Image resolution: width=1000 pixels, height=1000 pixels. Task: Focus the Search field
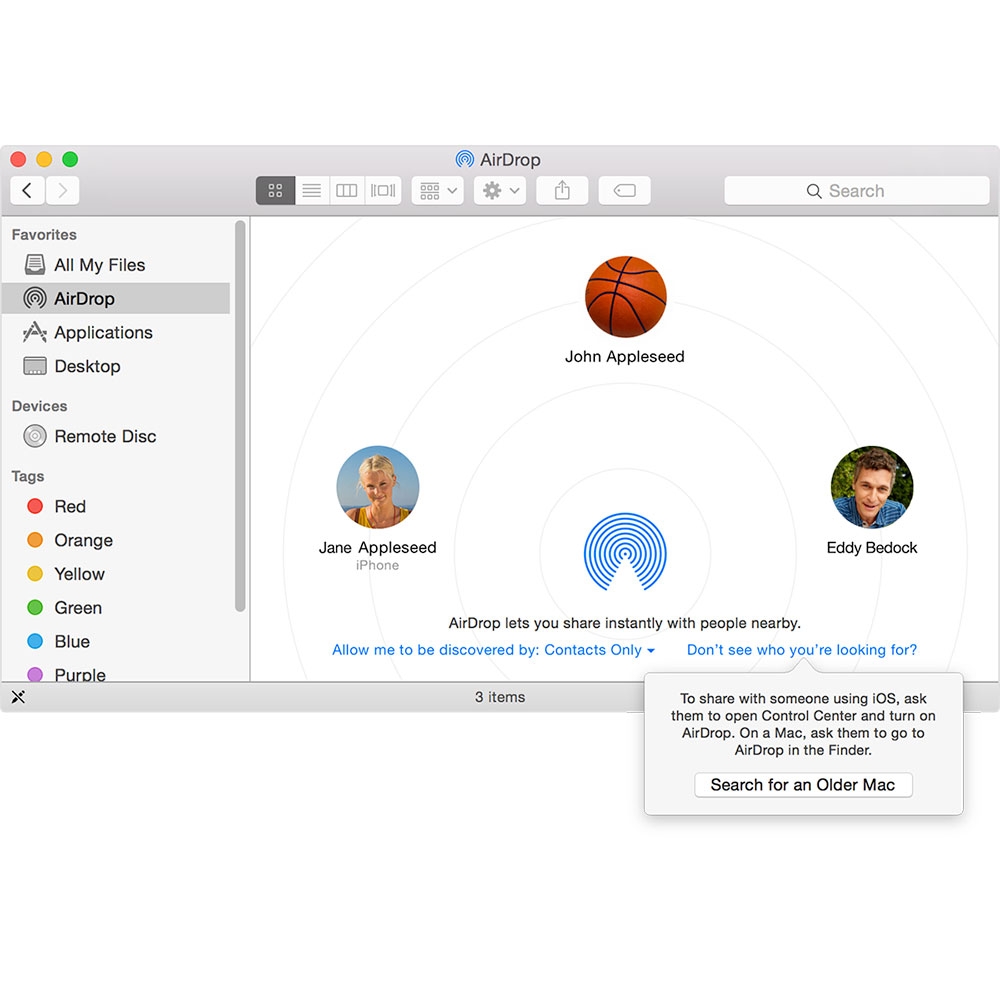tap(857, 191)
